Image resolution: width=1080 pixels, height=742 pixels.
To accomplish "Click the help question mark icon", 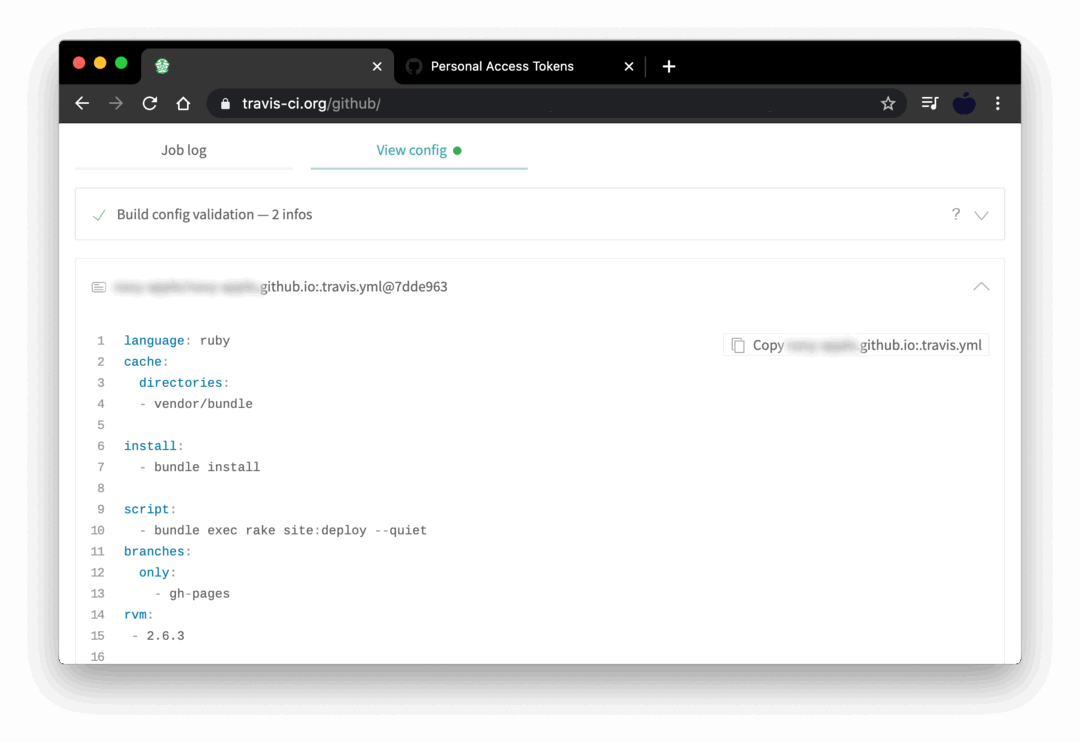I will (956, 214).
